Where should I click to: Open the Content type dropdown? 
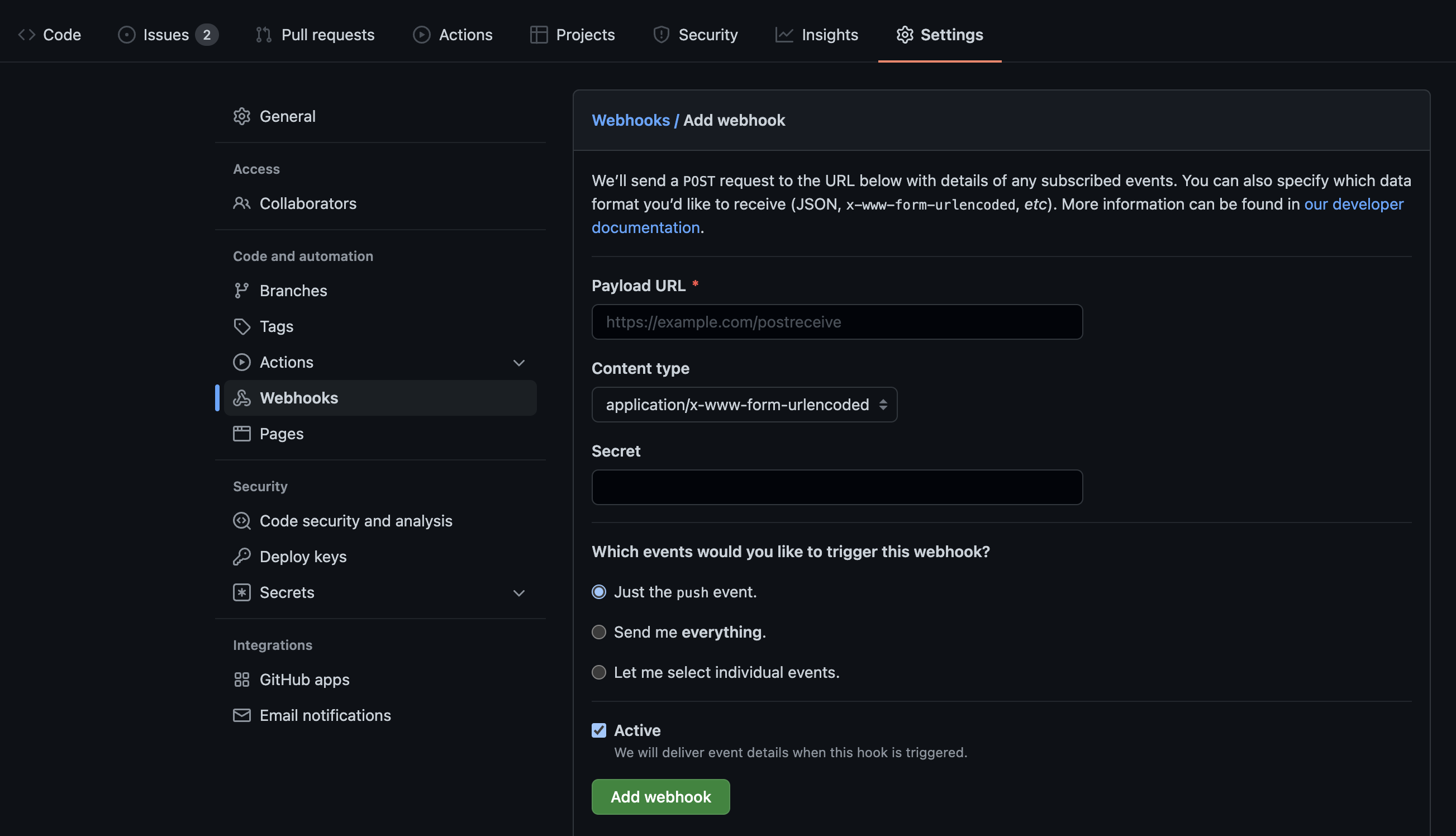click(744, 404)
